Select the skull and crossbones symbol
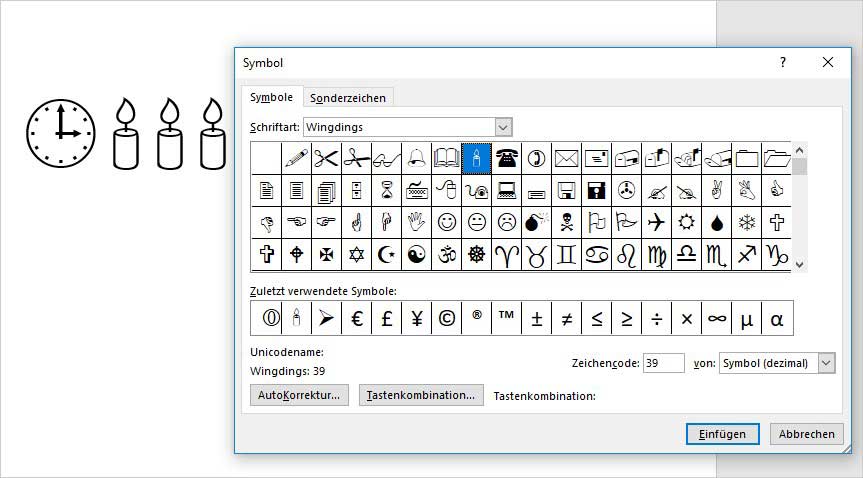The image size is (863, 478). (567, 222)
